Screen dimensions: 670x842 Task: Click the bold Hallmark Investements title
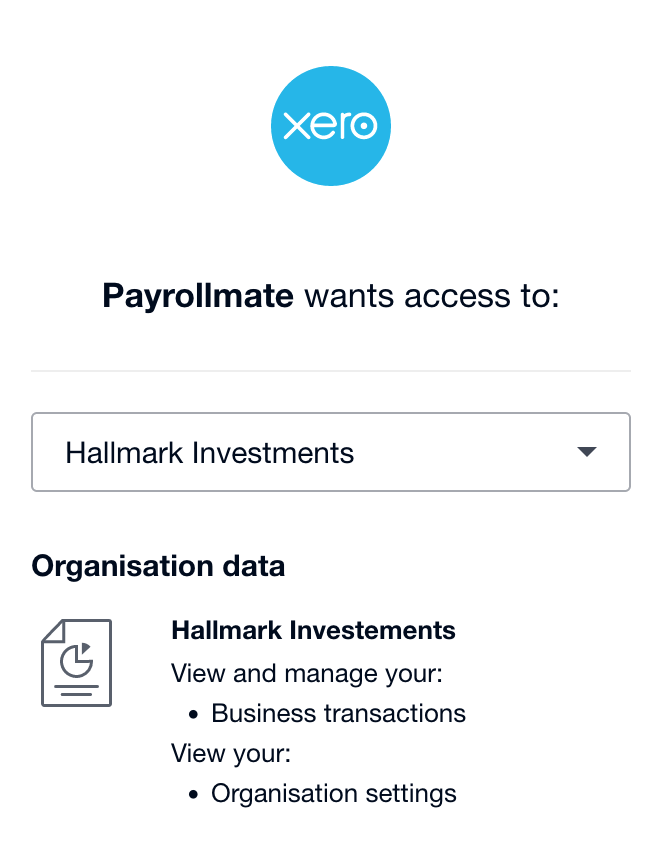pyautogui.click(x=313, y=631)
